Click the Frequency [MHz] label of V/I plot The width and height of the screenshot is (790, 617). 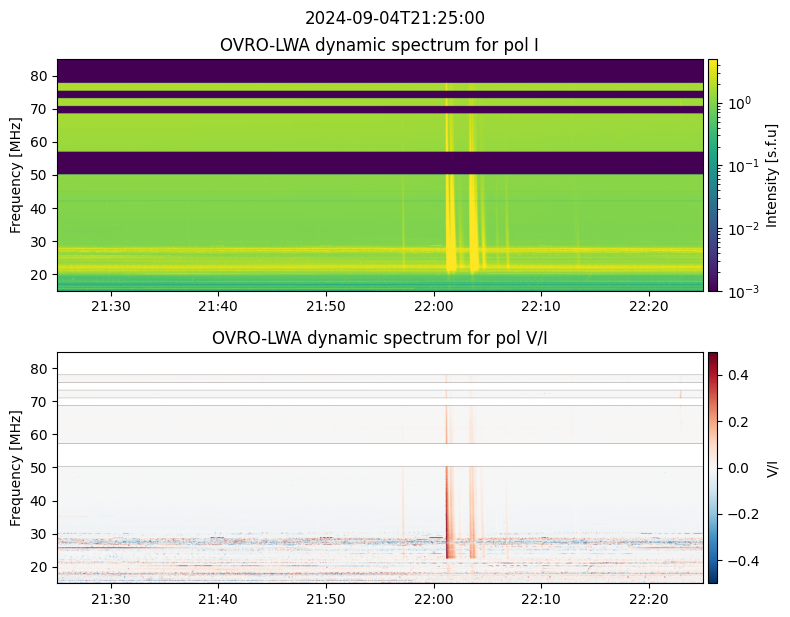[x=16, y=467]
